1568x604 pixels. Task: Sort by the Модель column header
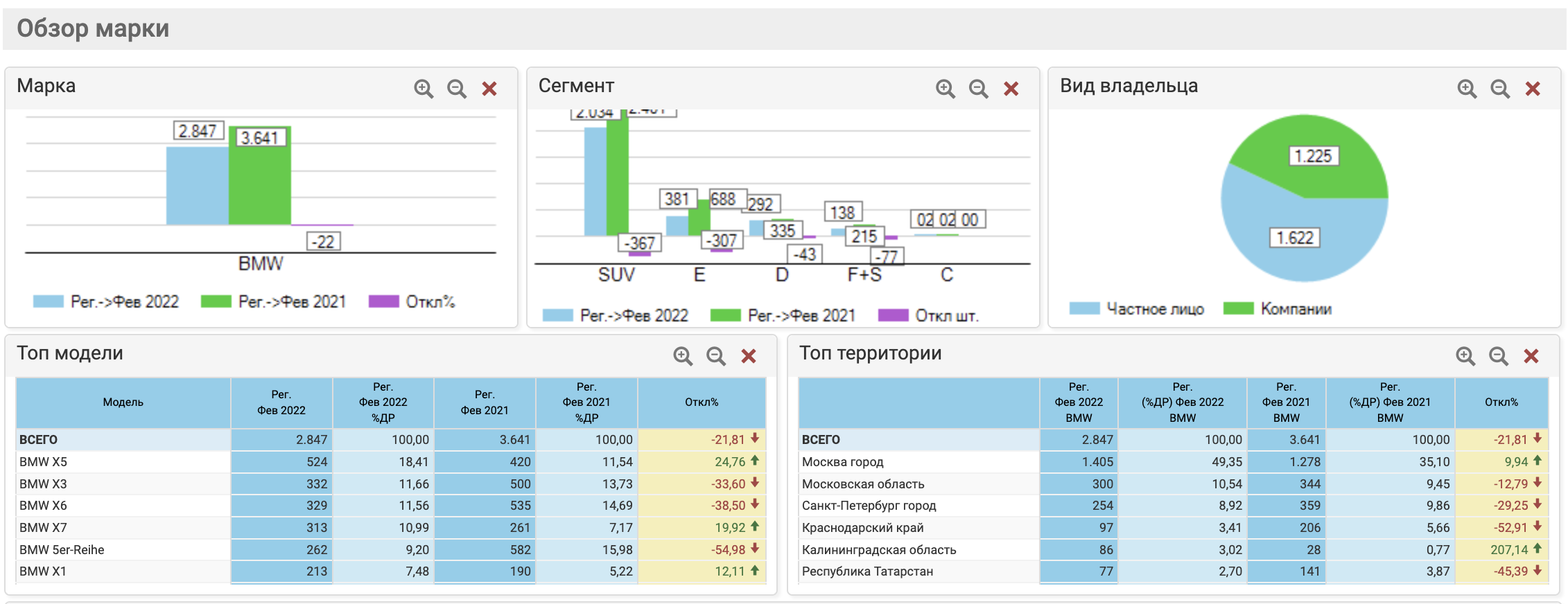(x=123, y=402)
